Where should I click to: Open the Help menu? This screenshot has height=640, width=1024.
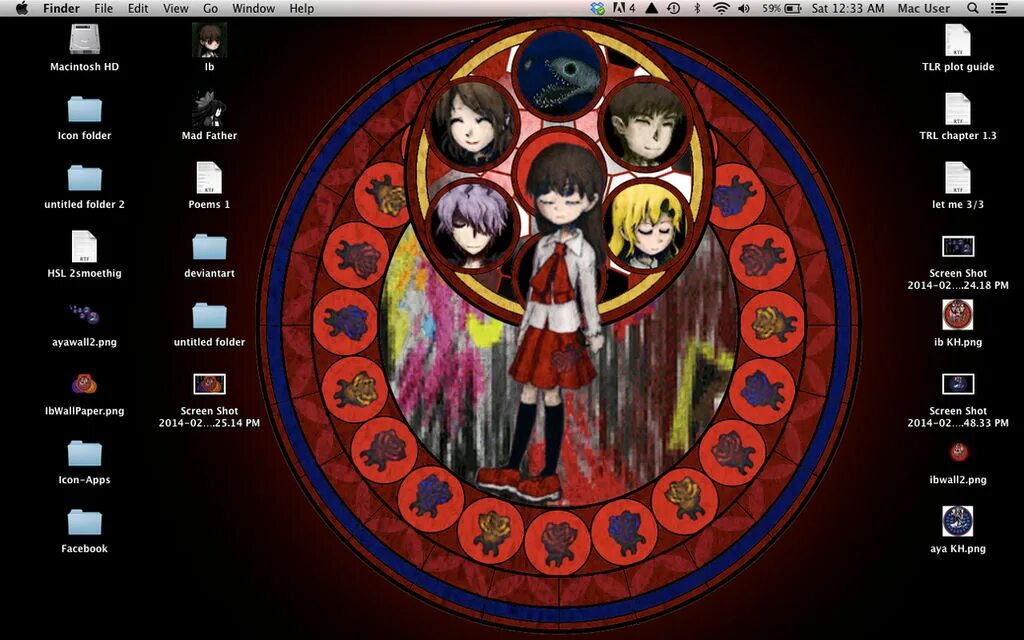[302, 8]
